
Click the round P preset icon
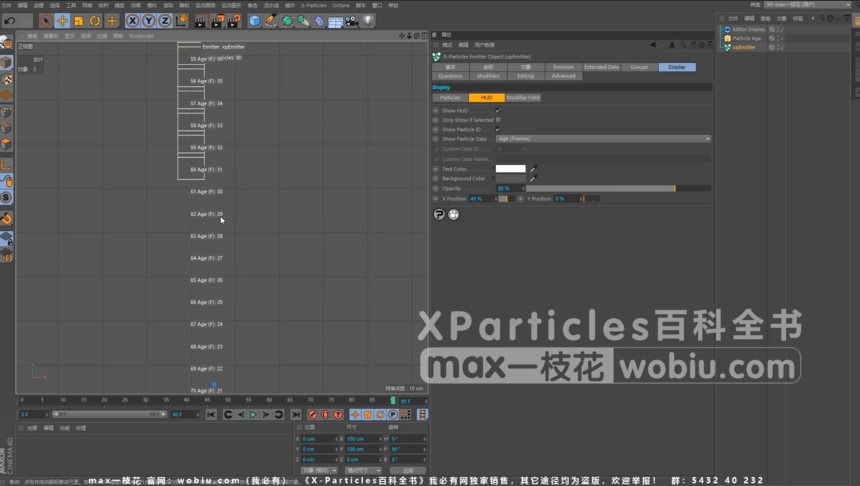pos(439,214)
